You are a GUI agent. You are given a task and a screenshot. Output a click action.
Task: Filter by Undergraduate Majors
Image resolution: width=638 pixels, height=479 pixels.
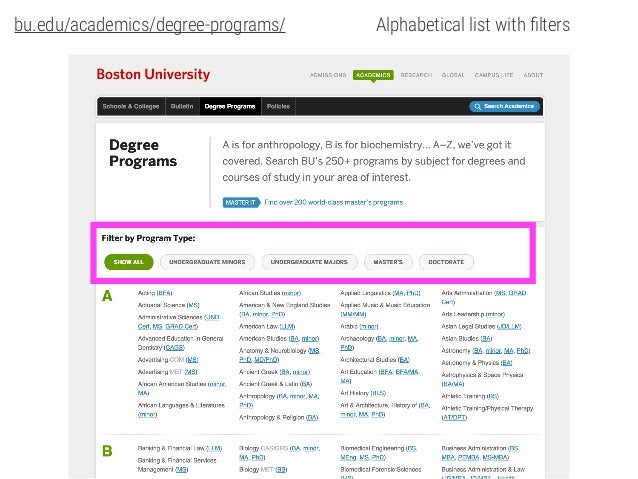(x=309, y=262)
